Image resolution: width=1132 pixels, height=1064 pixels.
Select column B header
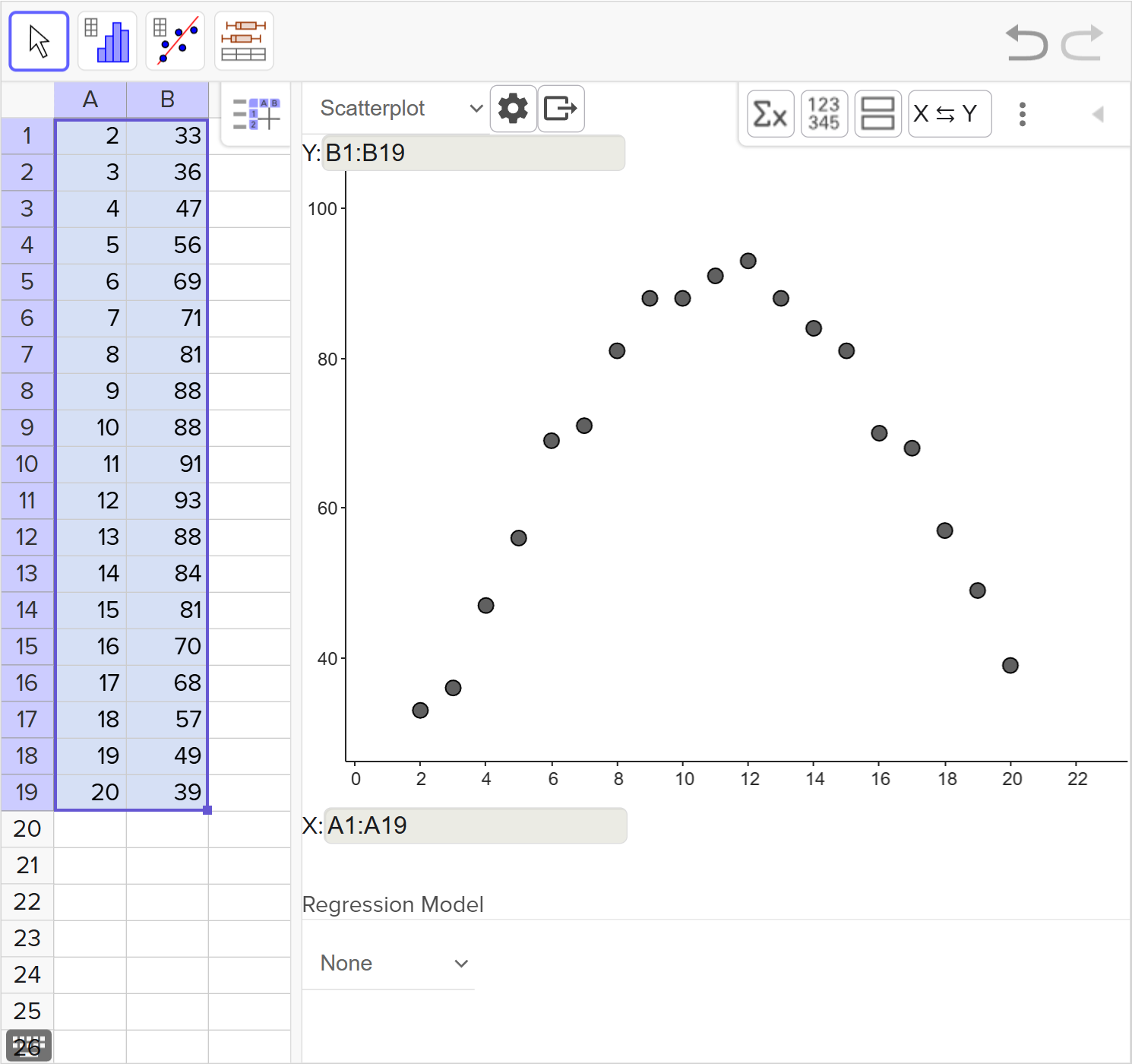tap(167, 100)
